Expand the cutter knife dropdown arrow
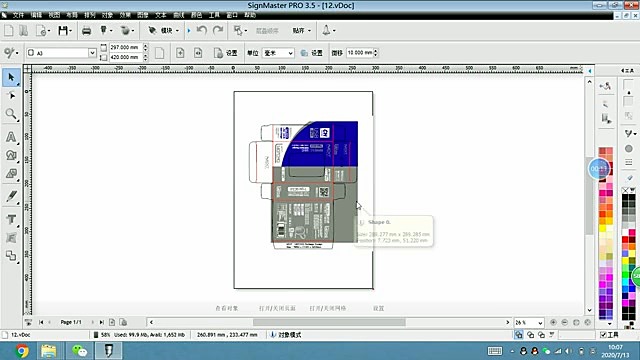 (x=111, y=31)
